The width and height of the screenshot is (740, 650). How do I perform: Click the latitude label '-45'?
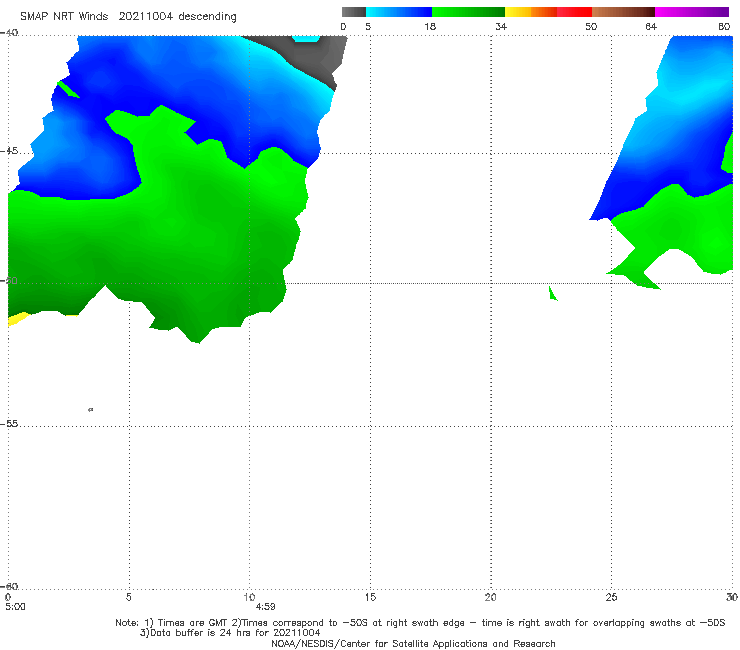pyautogui.click(x=9, y=151)
